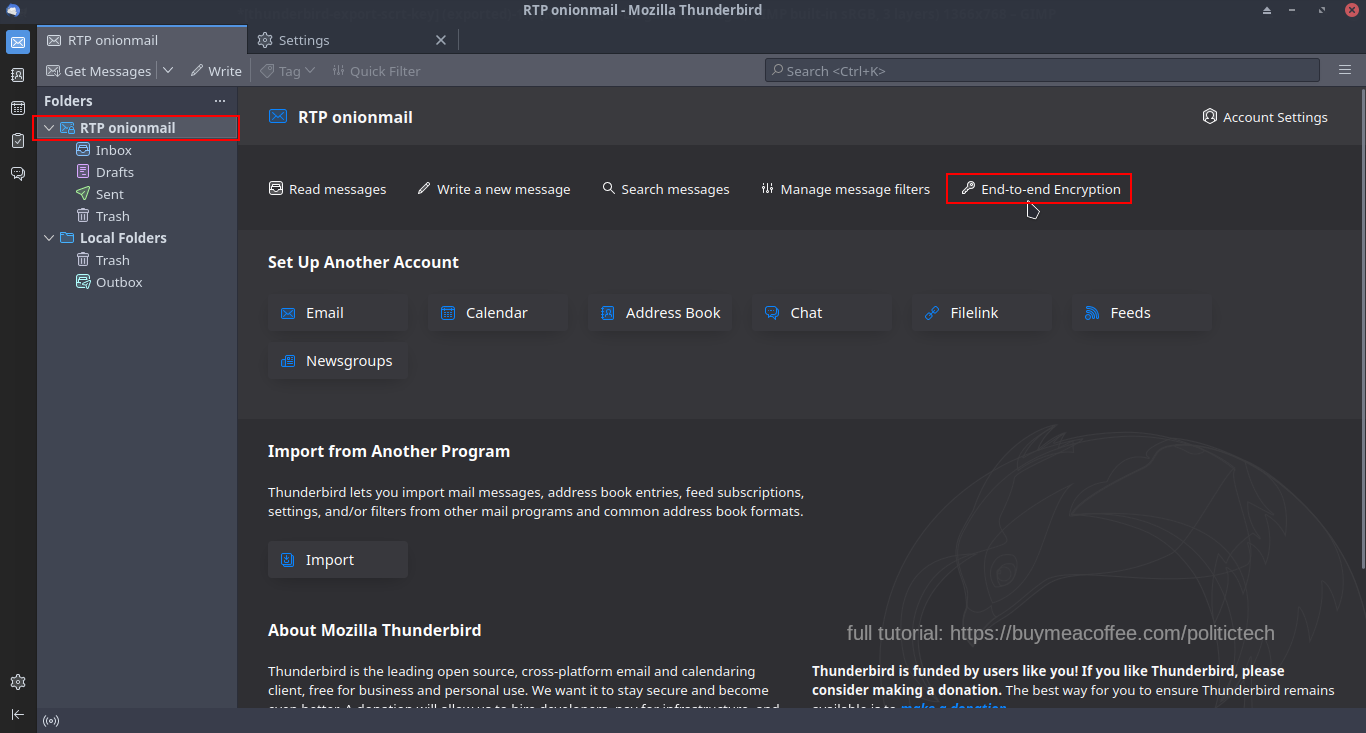Click the online status icon in status bar
1366x733 pixels.
tap(51, 721)
